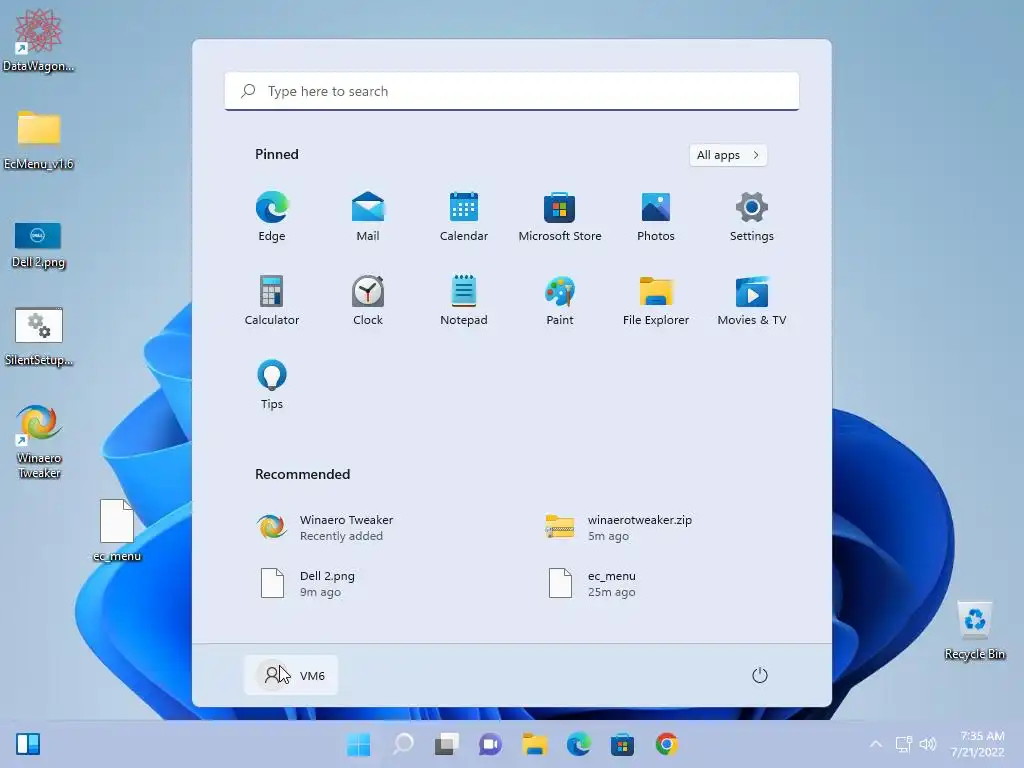1024x768 pixels.
Task: Open Microsoft Store in pinned apps
Action: pyautogui.click(x=560, y=217)
